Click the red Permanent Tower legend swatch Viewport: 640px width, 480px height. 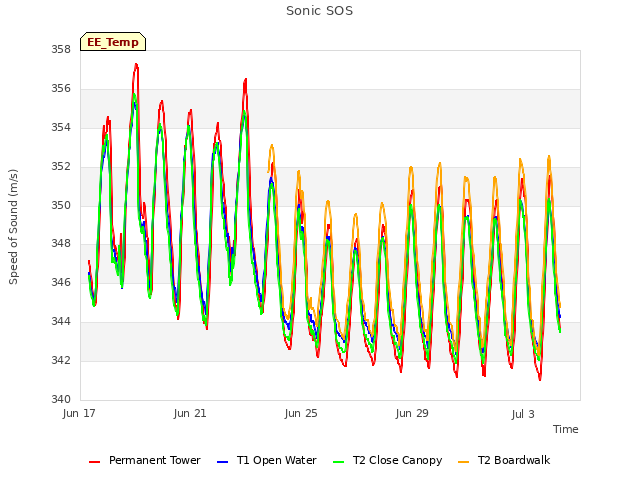pyautogui.click(x=94, y=462)
